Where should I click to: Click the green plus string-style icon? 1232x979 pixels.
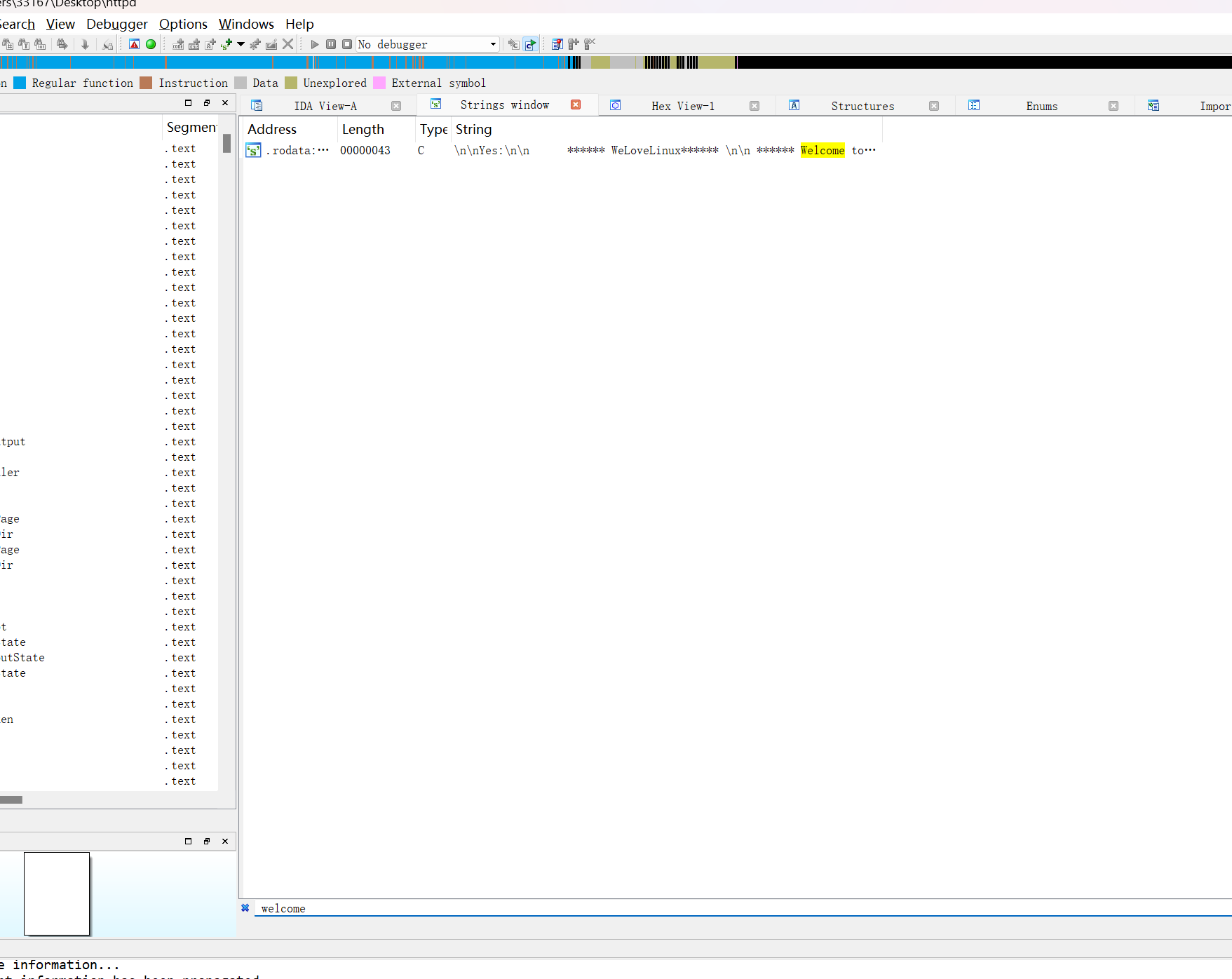point(226,44)
